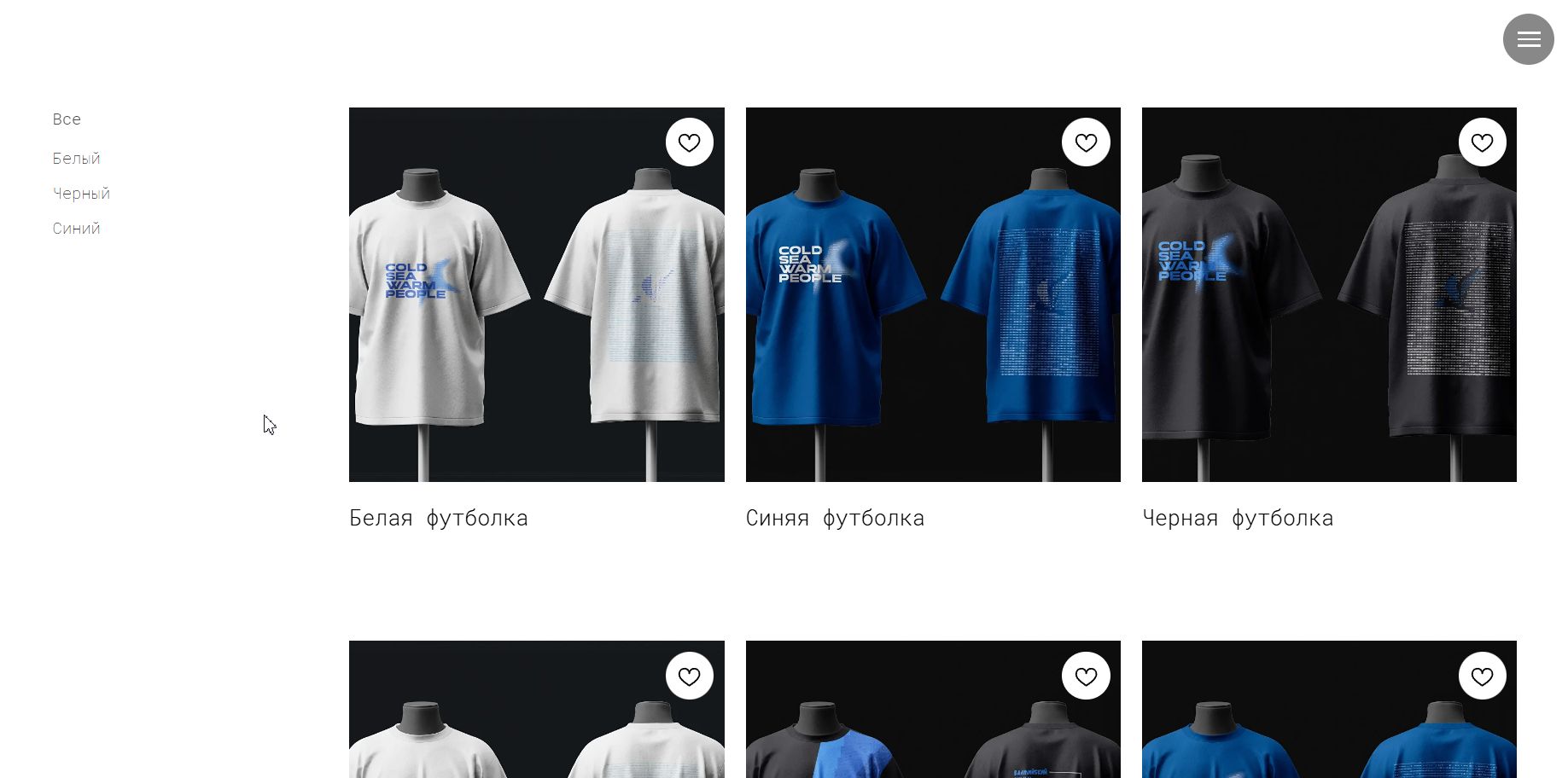Viewport: 1568px width, 778px height.
Task: Open the Белая футболка title link
Action: coord(438,518)
